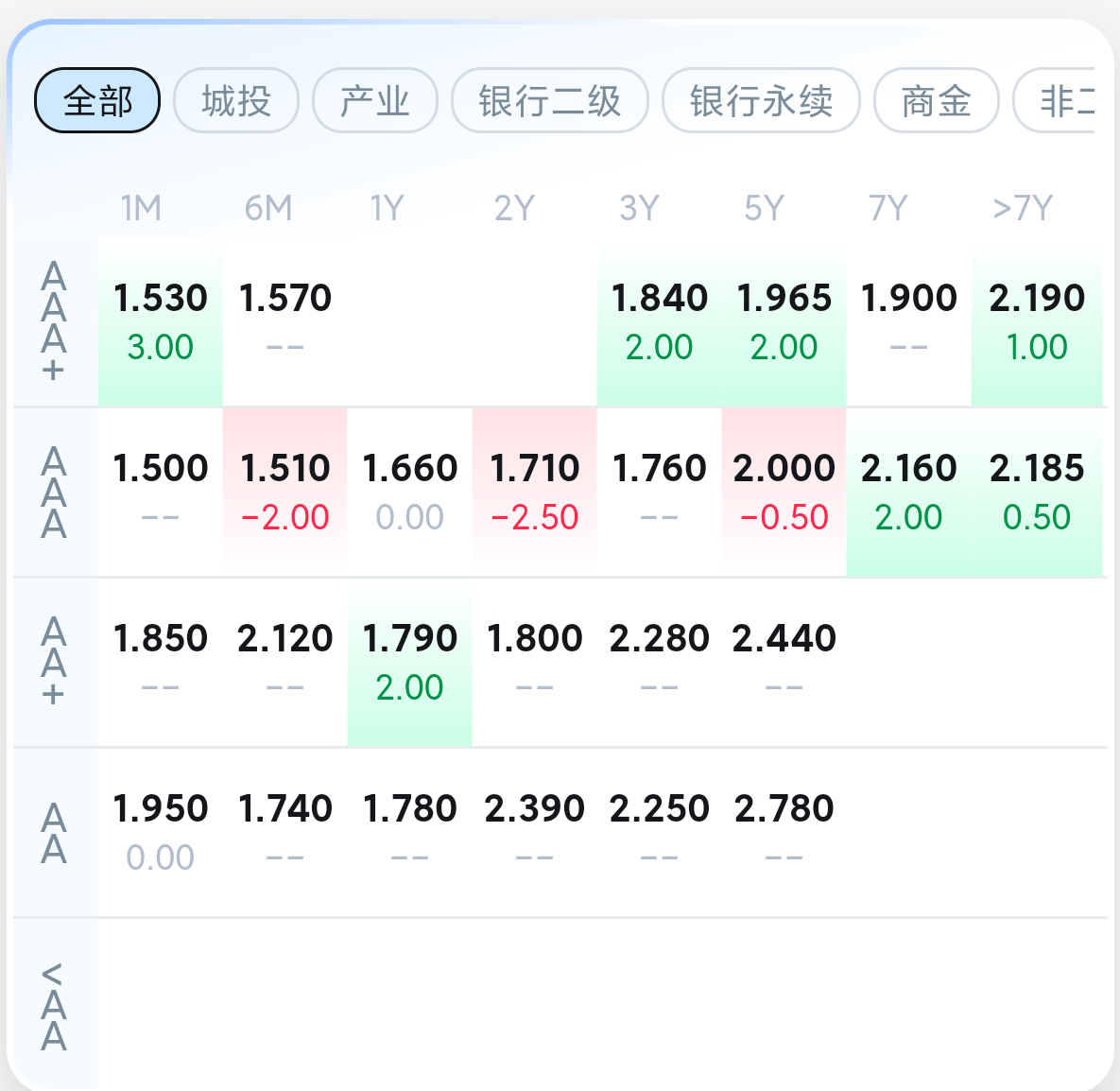1120x1091 pixels.
Task: Click the >7Y maturity column header
Action: point(1023,208)
